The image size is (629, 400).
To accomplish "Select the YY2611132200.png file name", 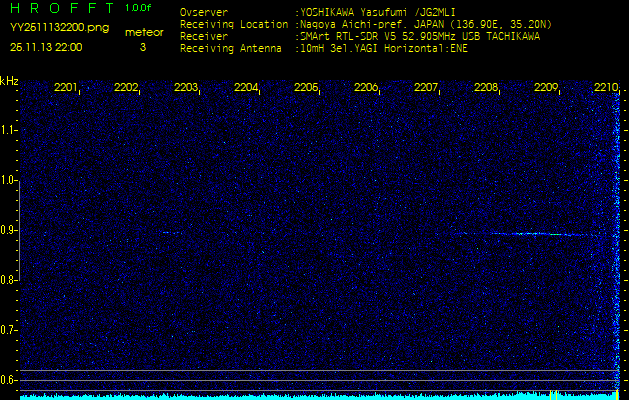I will (x=50, y=29).
